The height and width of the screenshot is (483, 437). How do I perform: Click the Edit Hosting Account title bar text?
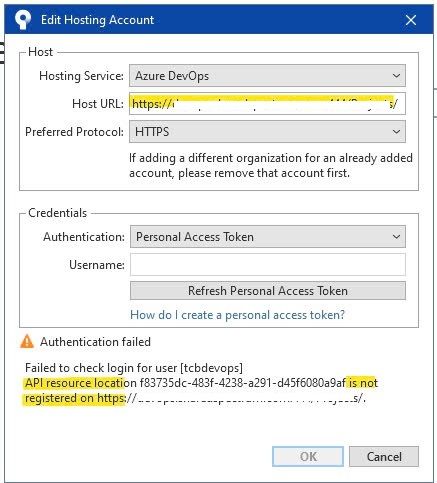(97, 20)
